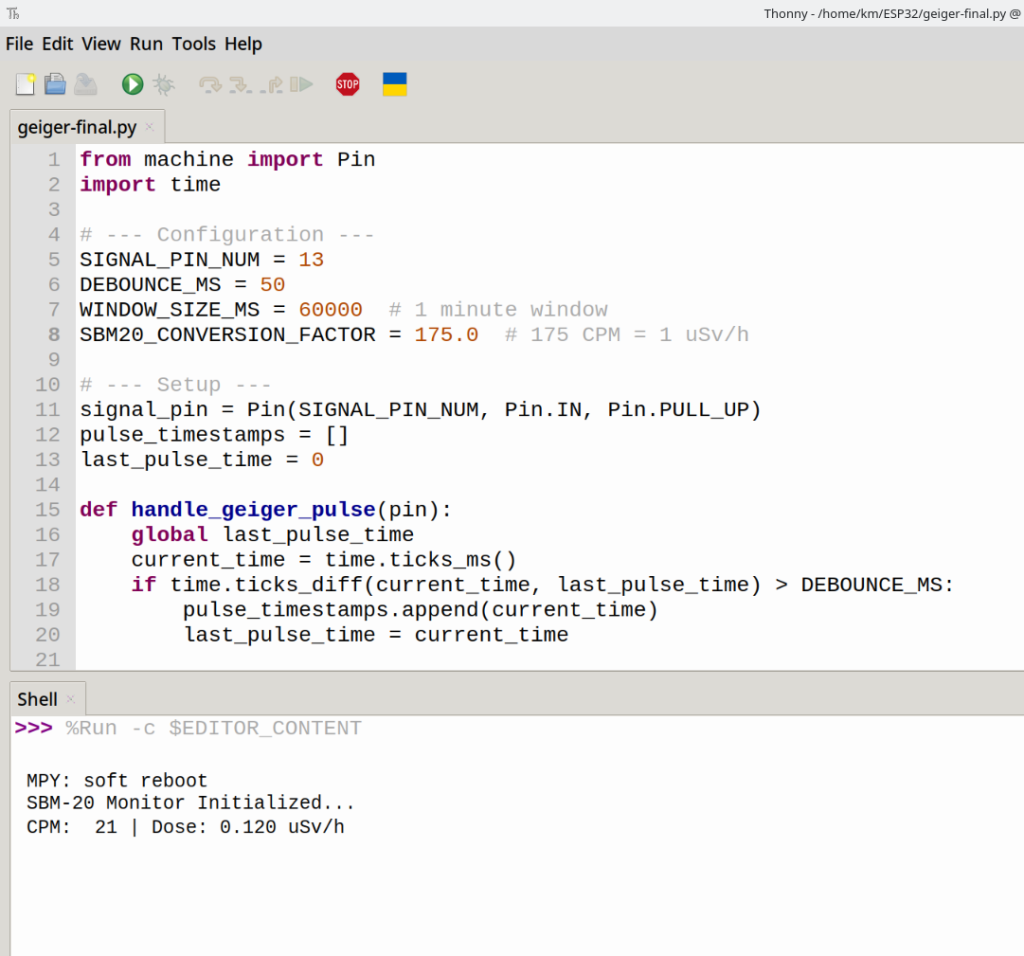Click the Step out debug icon

[x=271, y=85]
